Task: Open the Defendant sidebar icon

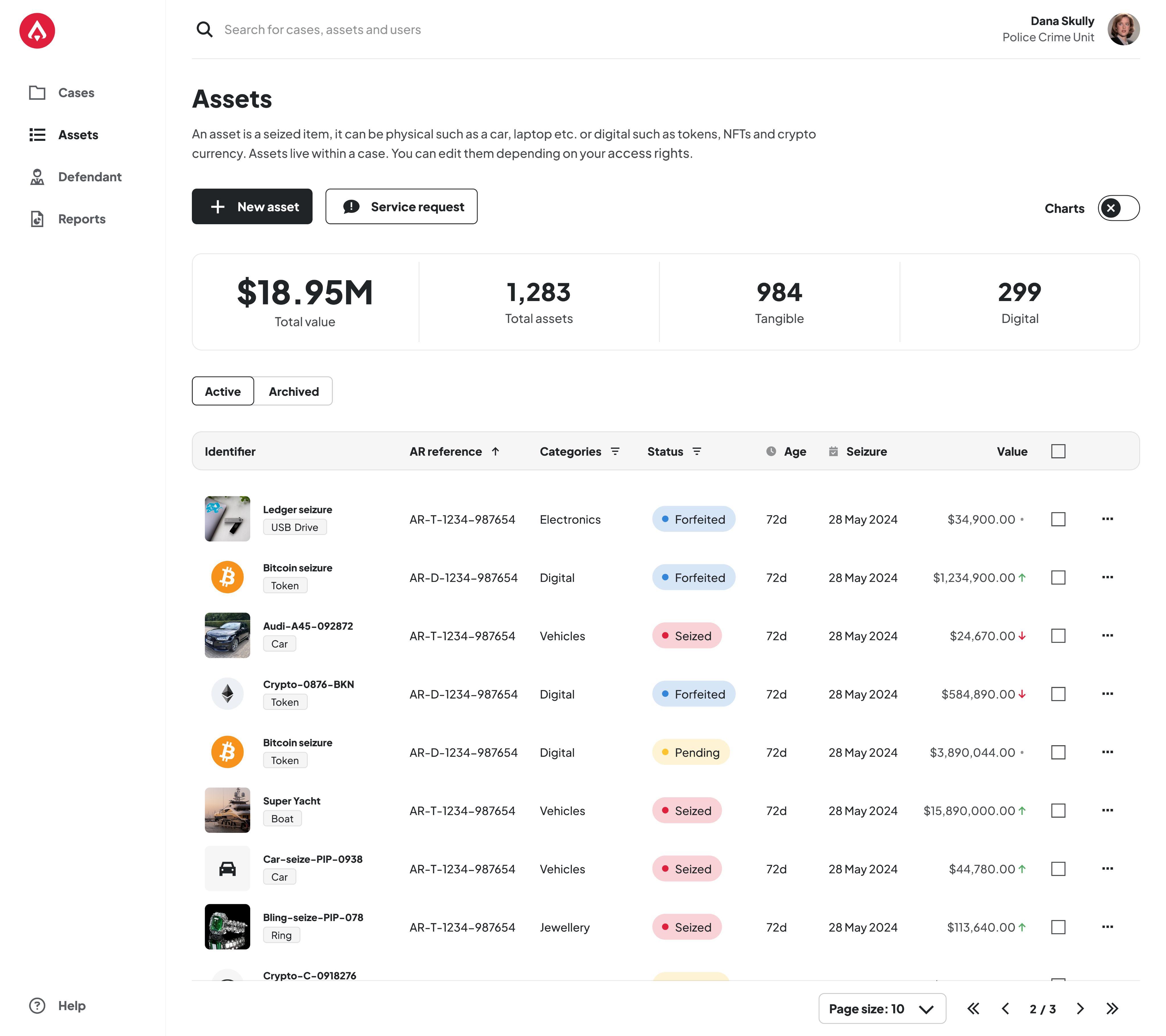Action: point(37,177)
